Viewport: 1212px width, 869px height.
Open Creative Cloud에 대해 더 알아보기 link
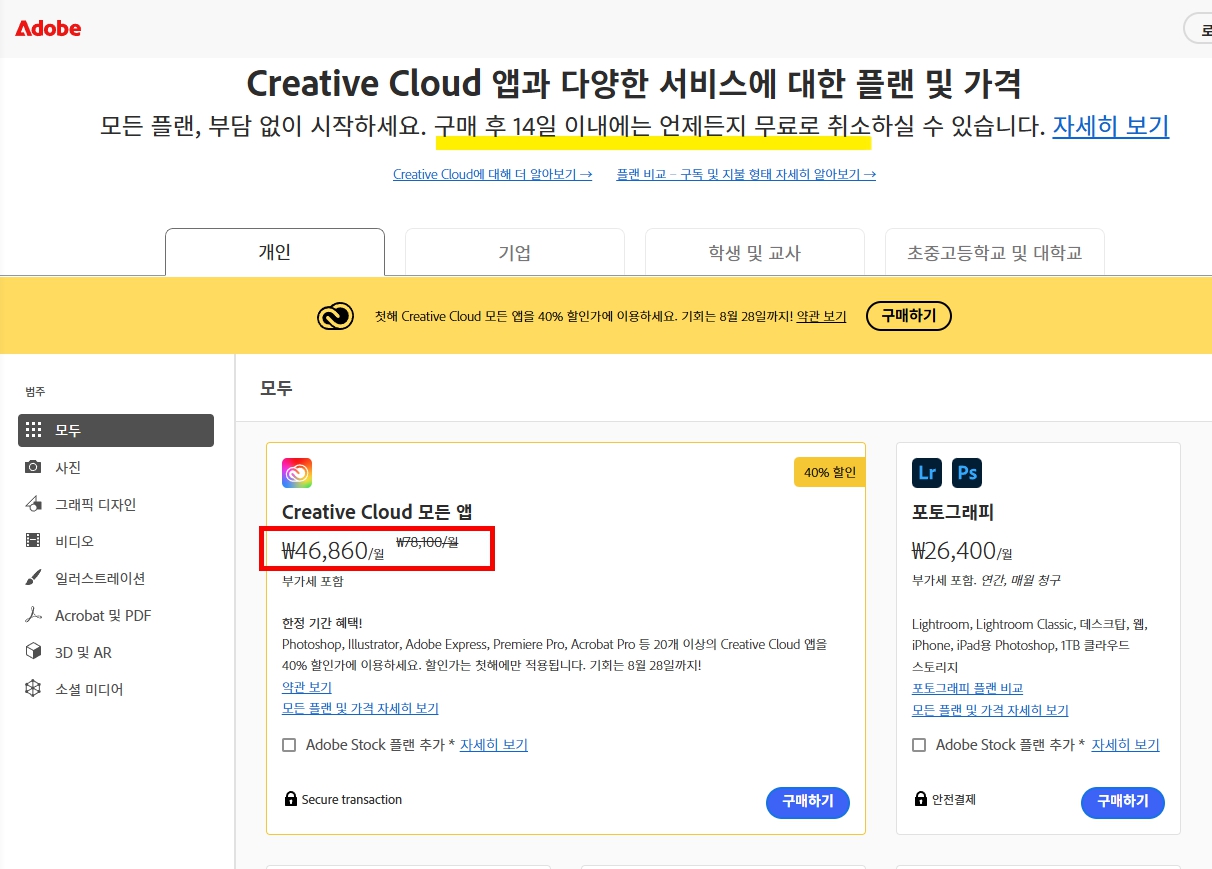click(492, 174)
